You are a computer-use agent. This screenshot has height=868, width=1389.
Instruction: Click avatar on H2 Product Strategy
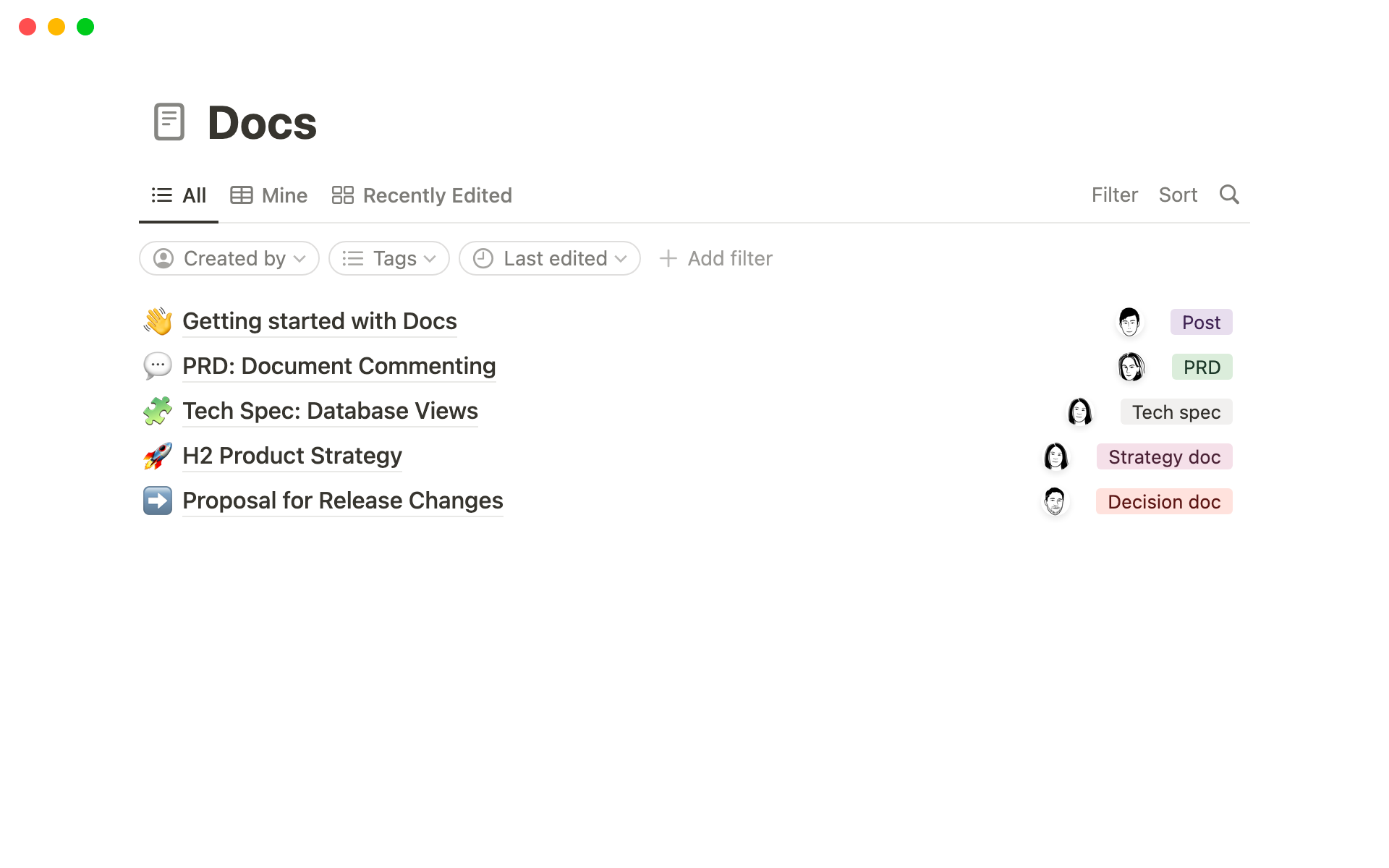pyautogui.click(x=1055, y=456)
